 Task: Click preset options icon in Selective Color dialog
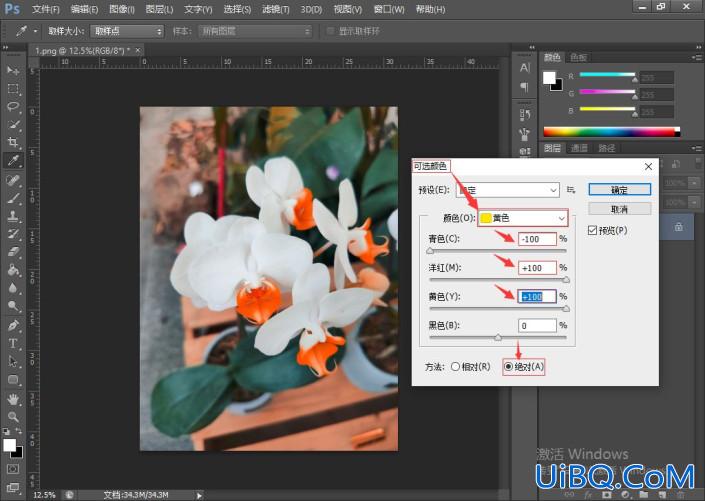point(571,190)
